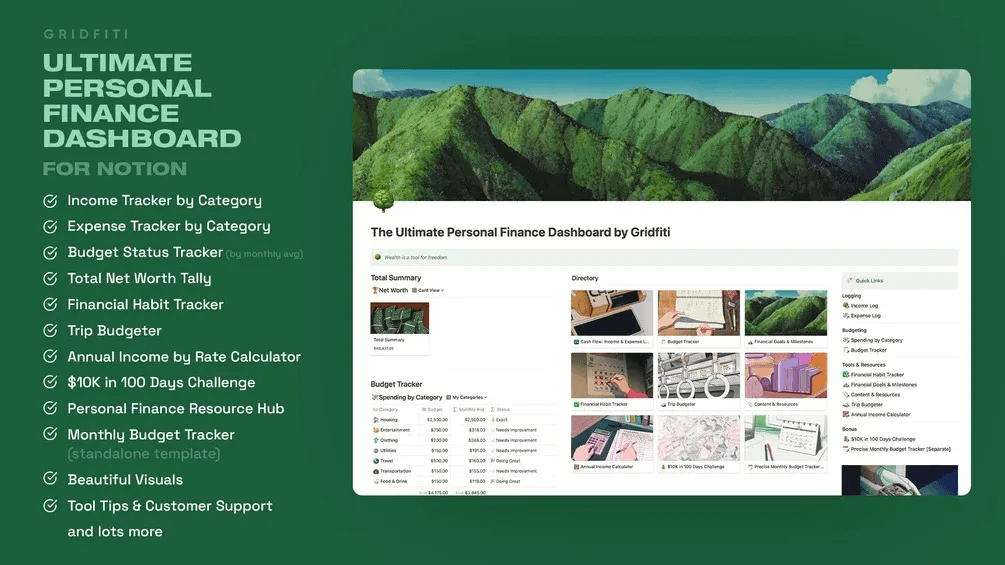Open Precise Monthly Budget Tracker [Separate] link
The image size is (1005, 565).
pos(897,449)
